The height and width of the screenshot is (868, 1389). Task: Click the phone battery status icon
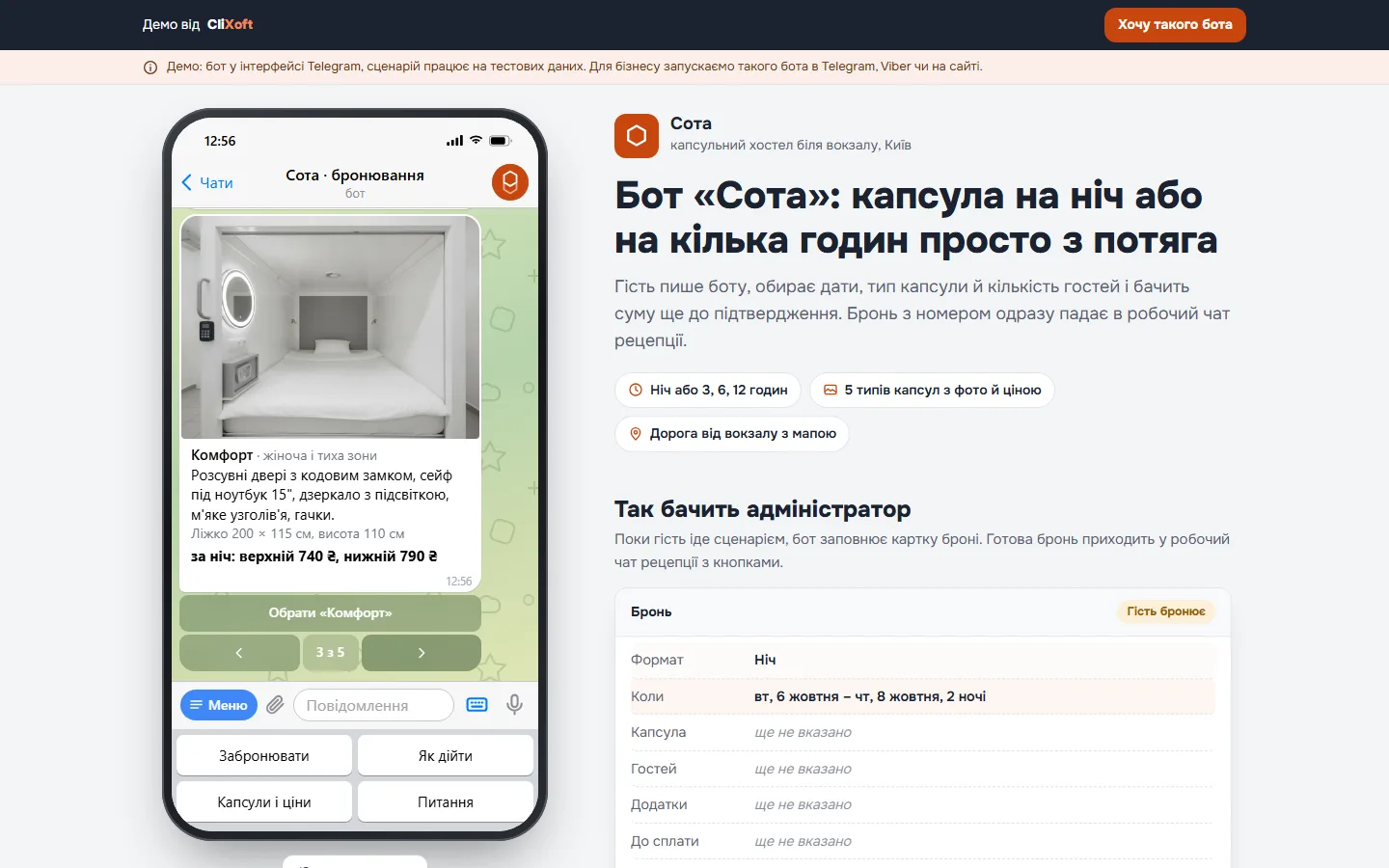coord(500,141)
